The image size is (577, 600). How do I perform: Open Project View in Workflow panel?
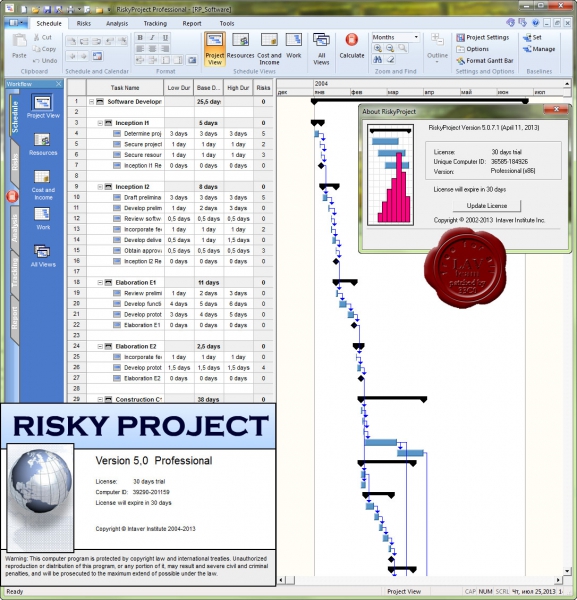43,107
